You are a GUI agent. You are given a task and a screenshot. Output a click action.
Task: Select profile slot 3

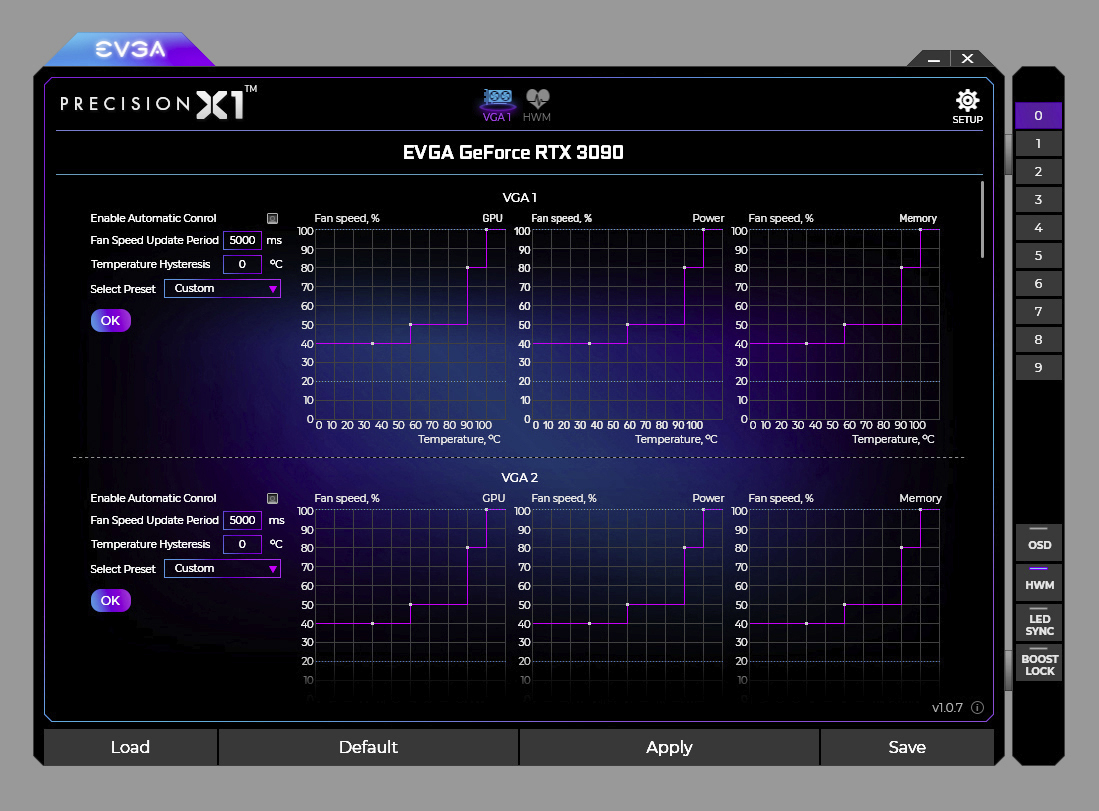1038,200
